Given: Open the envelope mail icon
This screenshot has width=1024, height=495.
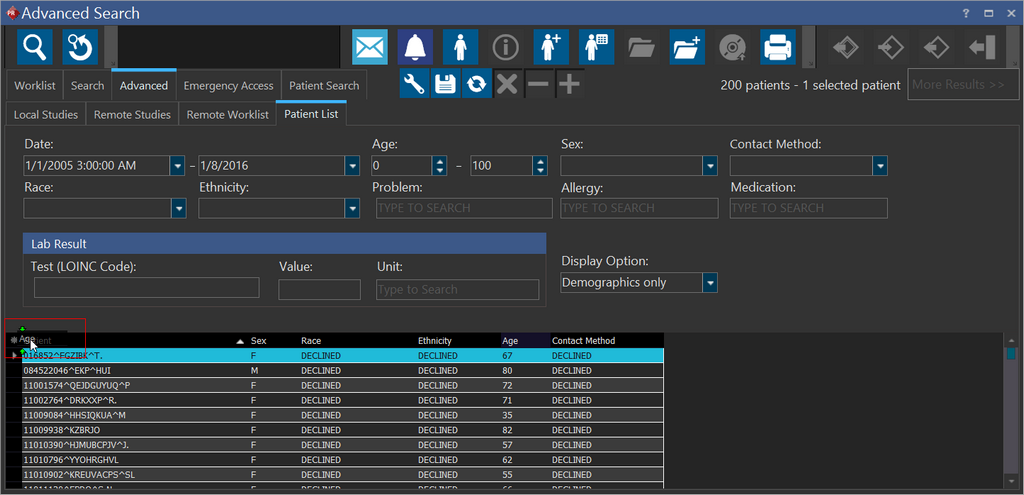Looking at the screenshot, I should (x=370, y=47).
